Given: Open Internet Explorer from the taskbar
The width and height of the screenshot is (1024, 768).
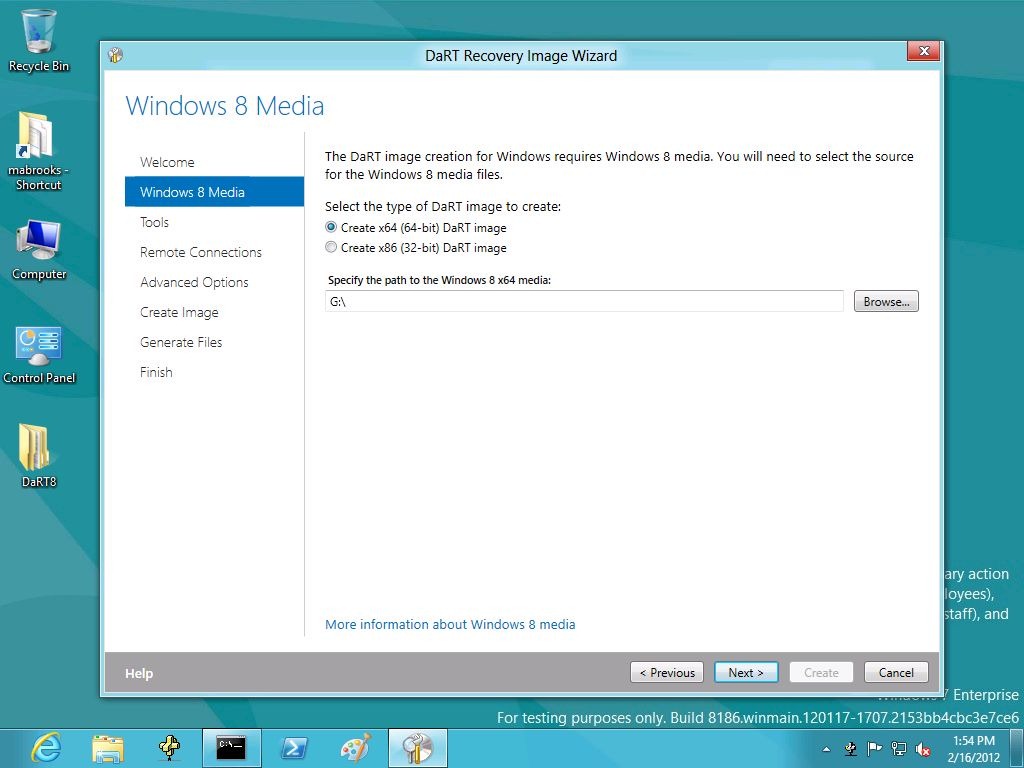Looking at the screenshot, I should [46, 748].
